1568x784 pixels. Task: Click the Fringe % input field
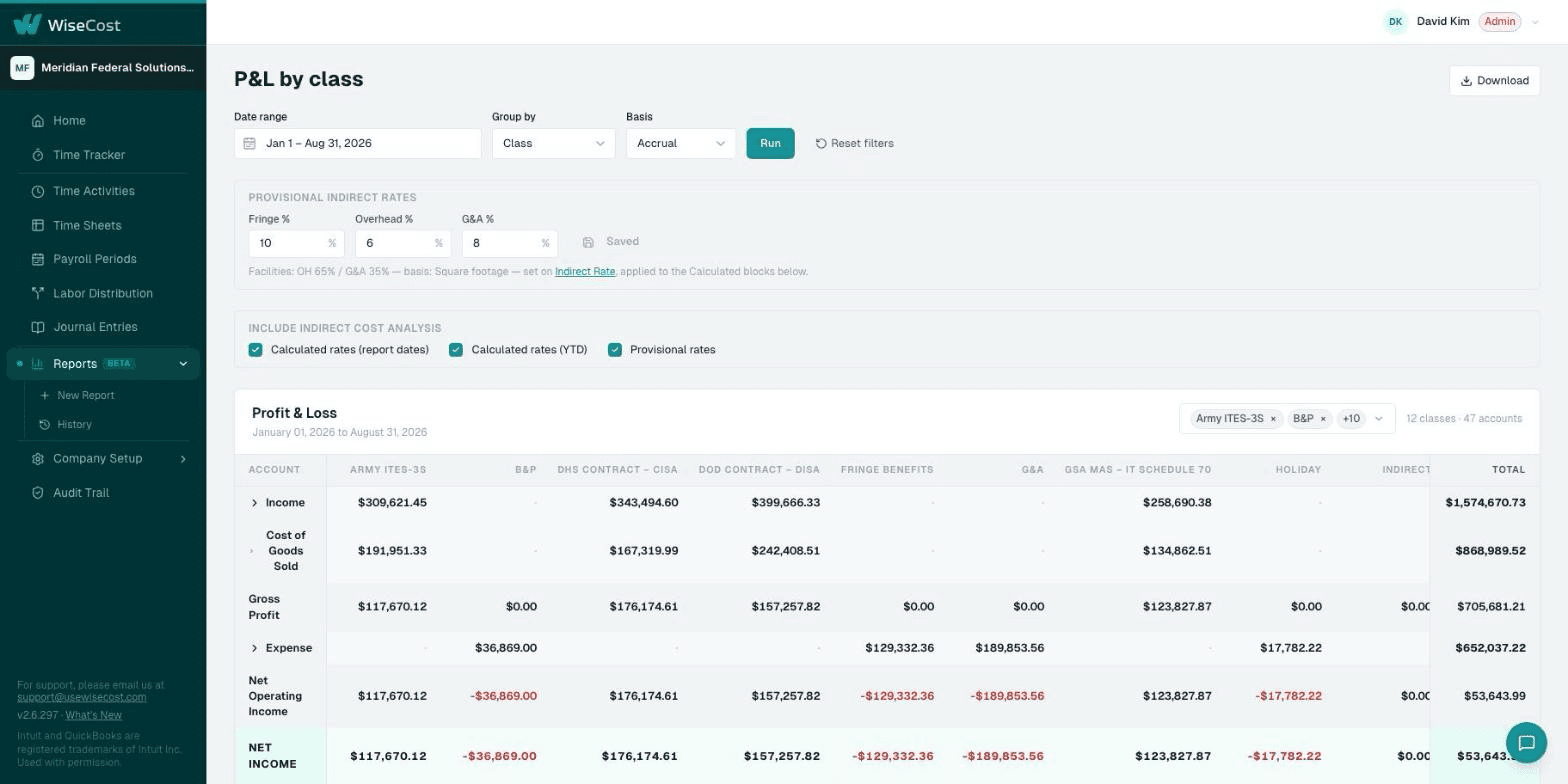pos(296,243)
